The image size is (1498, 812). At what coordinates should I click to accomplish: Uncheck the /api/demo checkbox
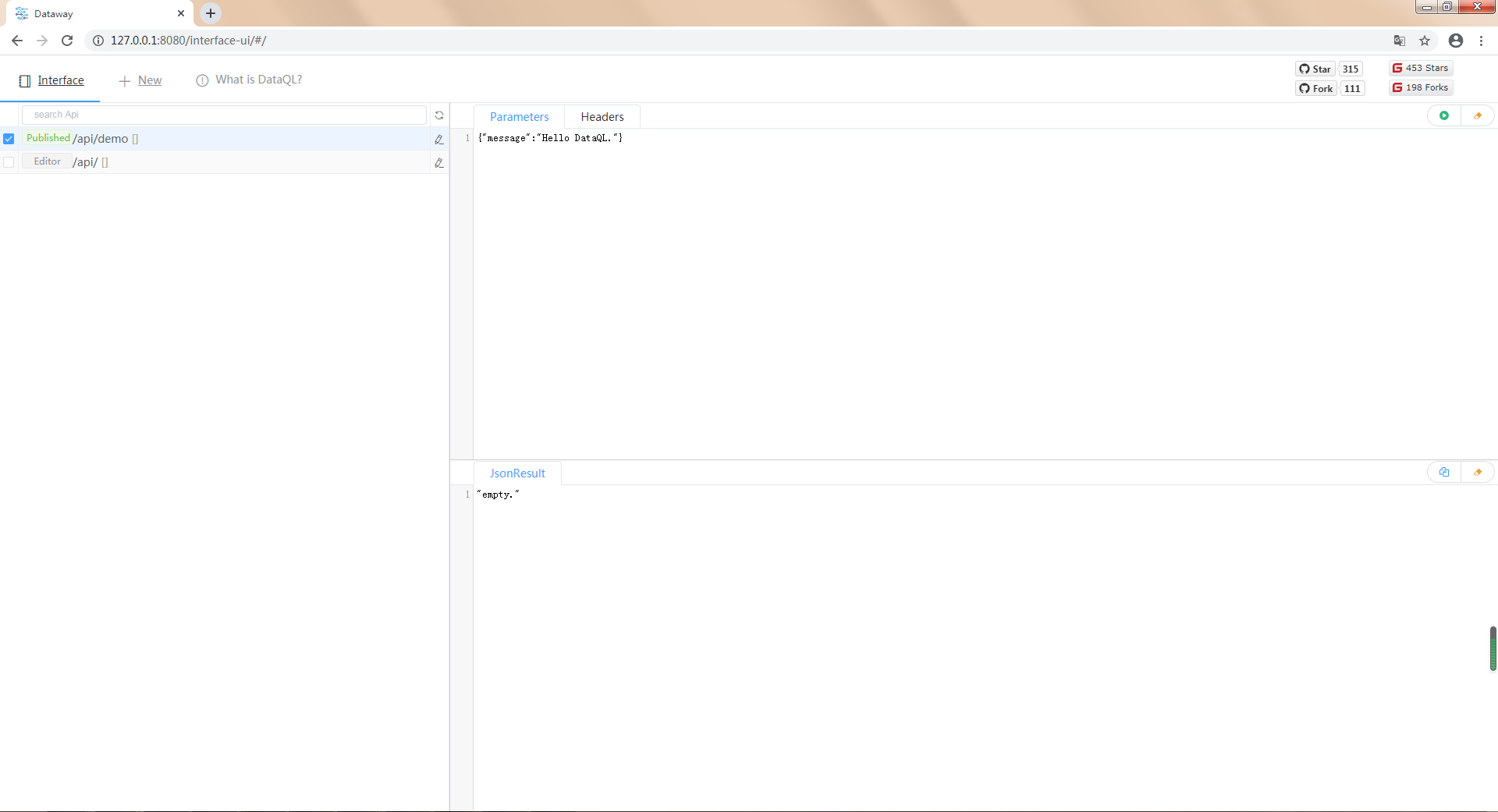pos(9,139)
